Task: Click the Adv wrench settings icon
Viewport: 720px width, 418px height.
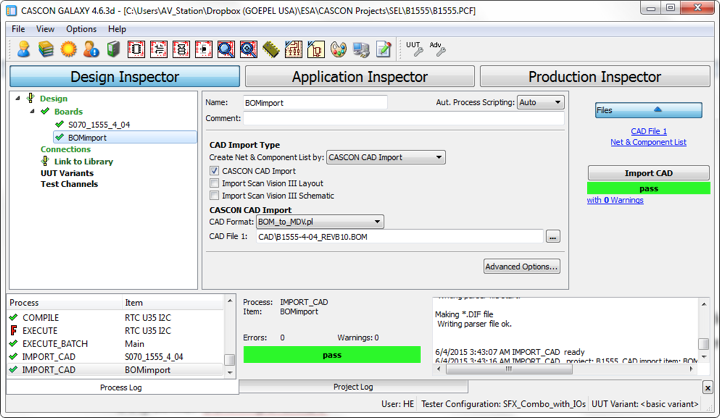Action: click(437, 48)
